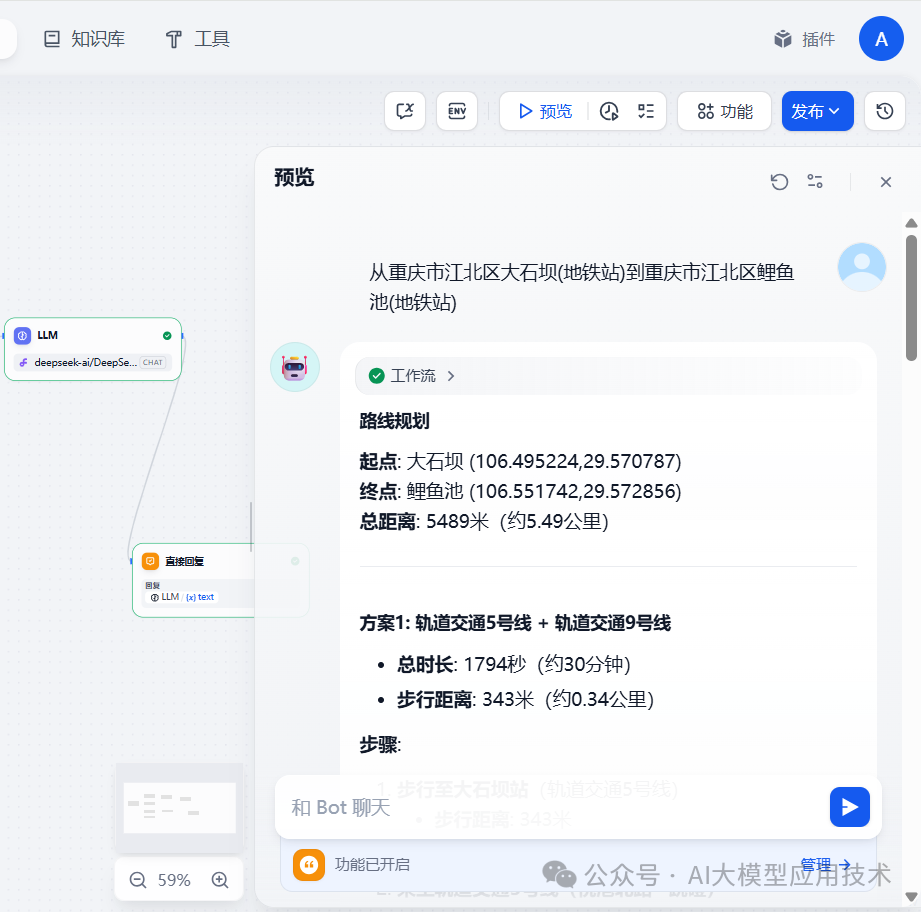Open the 插件 plugins panel

coord(804,38)
